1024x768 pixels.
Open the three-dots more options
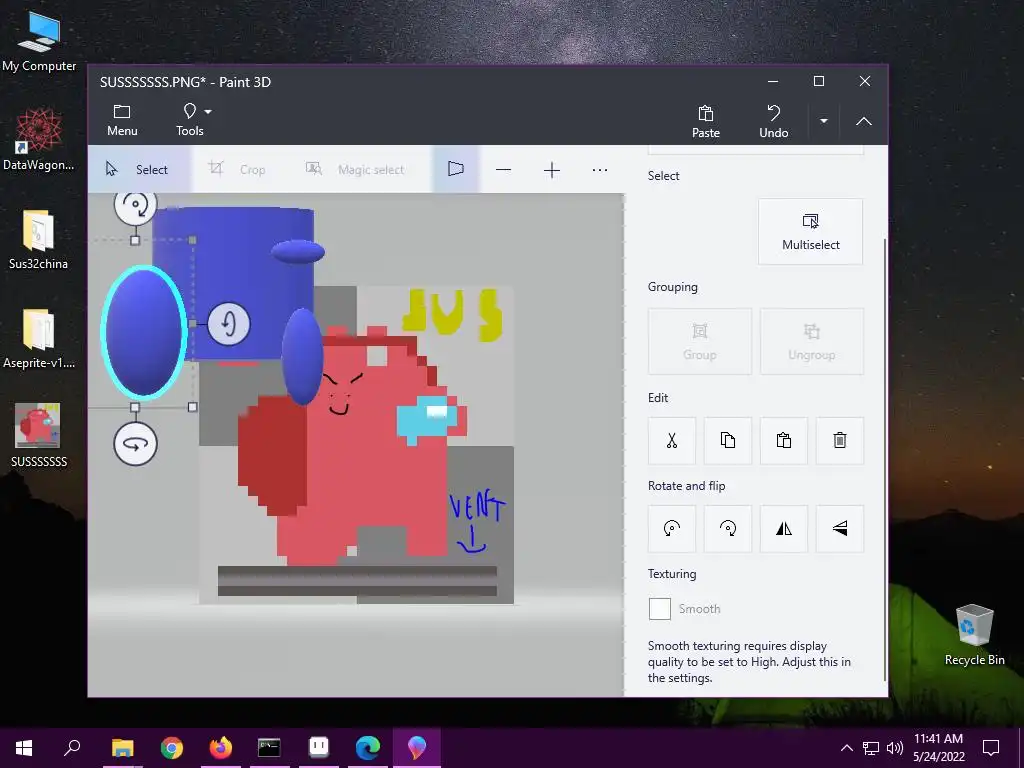[600, 170]
